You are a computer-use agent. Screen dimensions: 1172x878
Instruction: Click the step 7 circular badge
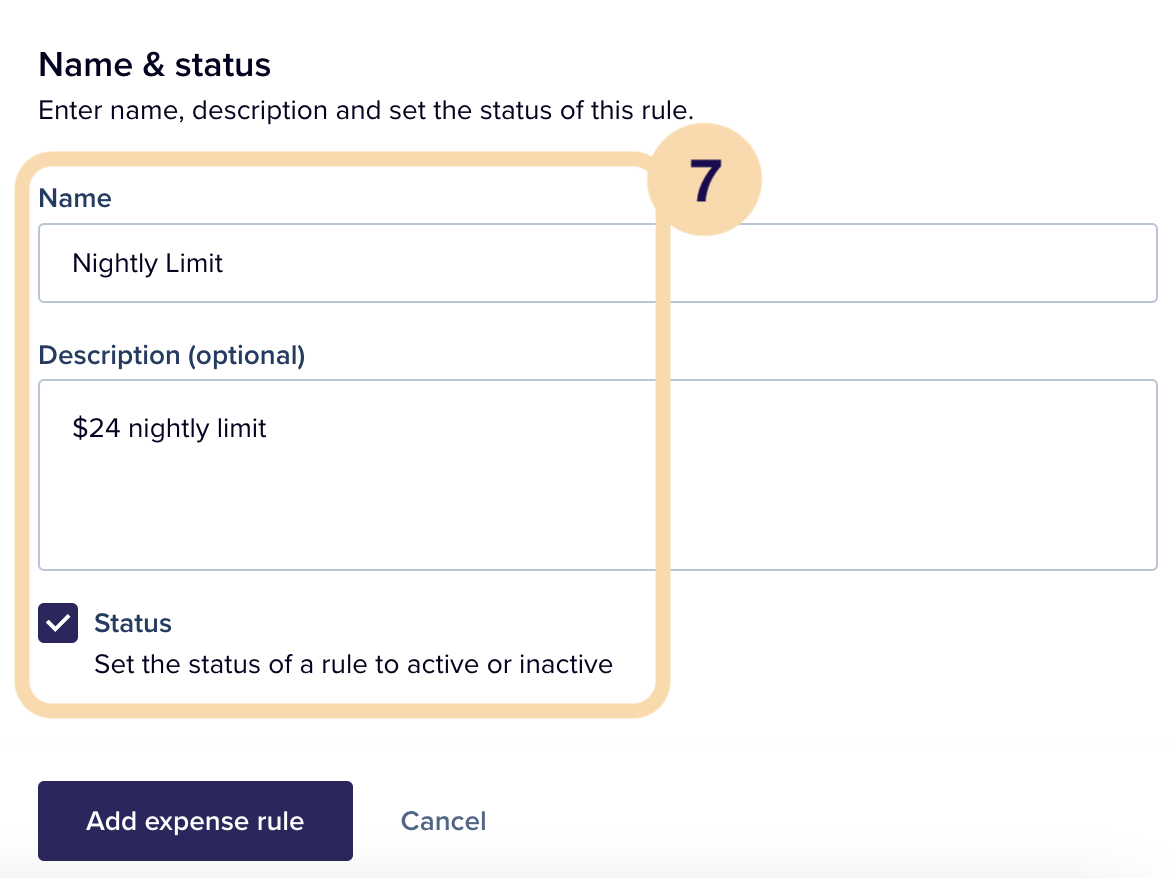[704, 179]
